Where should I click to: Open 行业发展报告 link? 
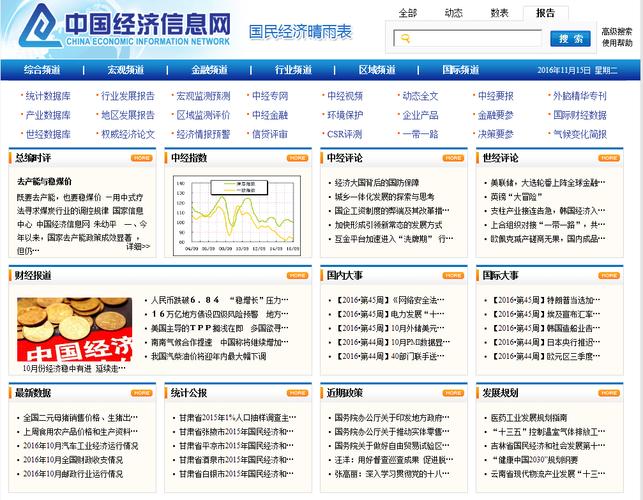[x=128, y=96]
